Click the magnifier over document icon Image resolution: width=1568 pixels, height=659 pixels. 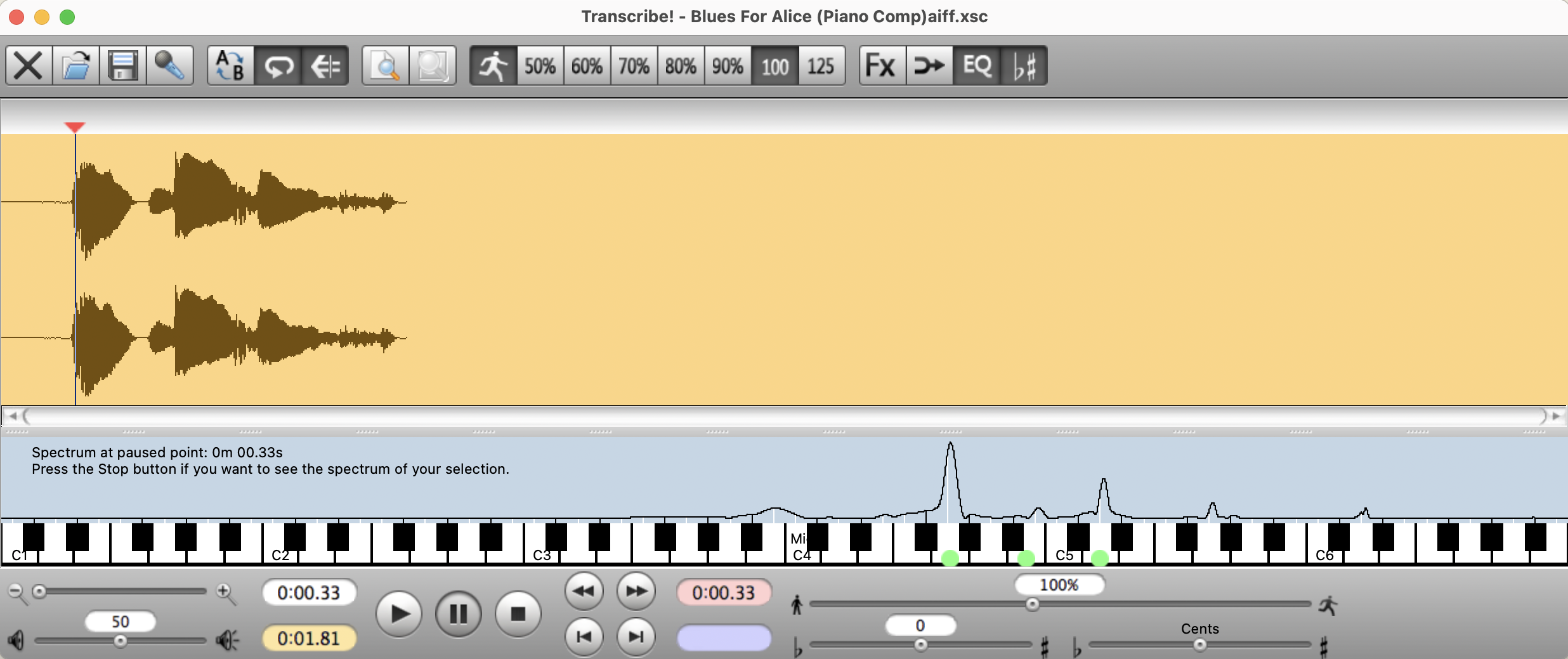pos(386,65)
